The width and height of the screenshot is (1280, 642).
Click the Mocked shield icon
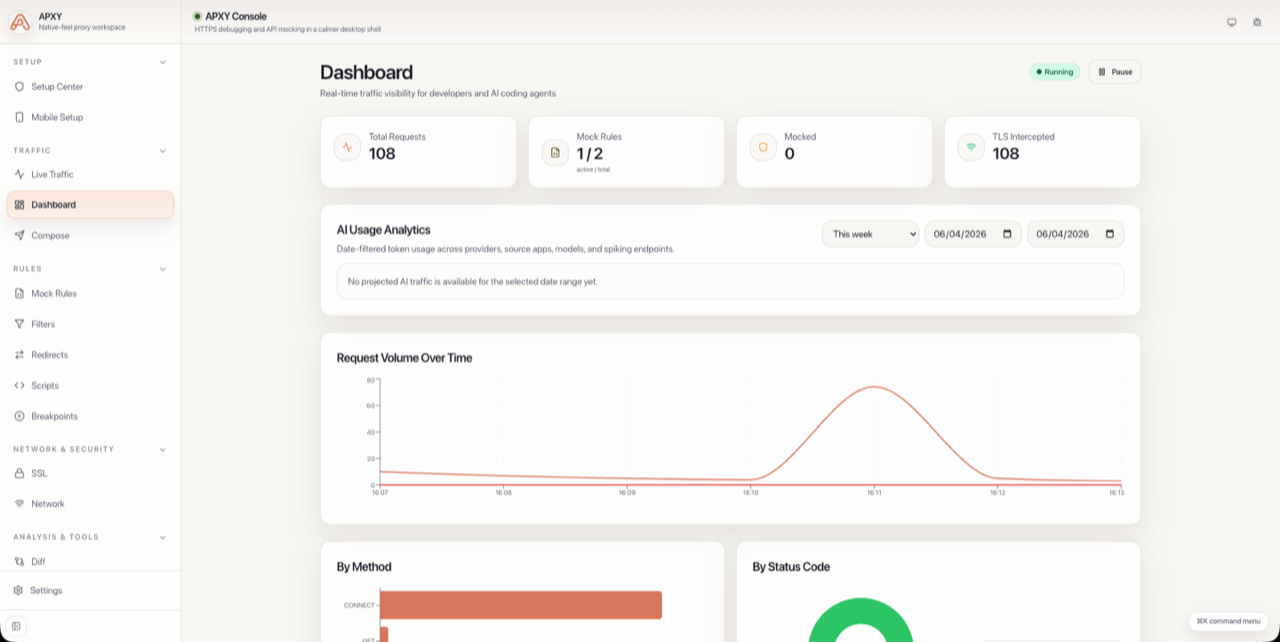[x=763, y=147]
